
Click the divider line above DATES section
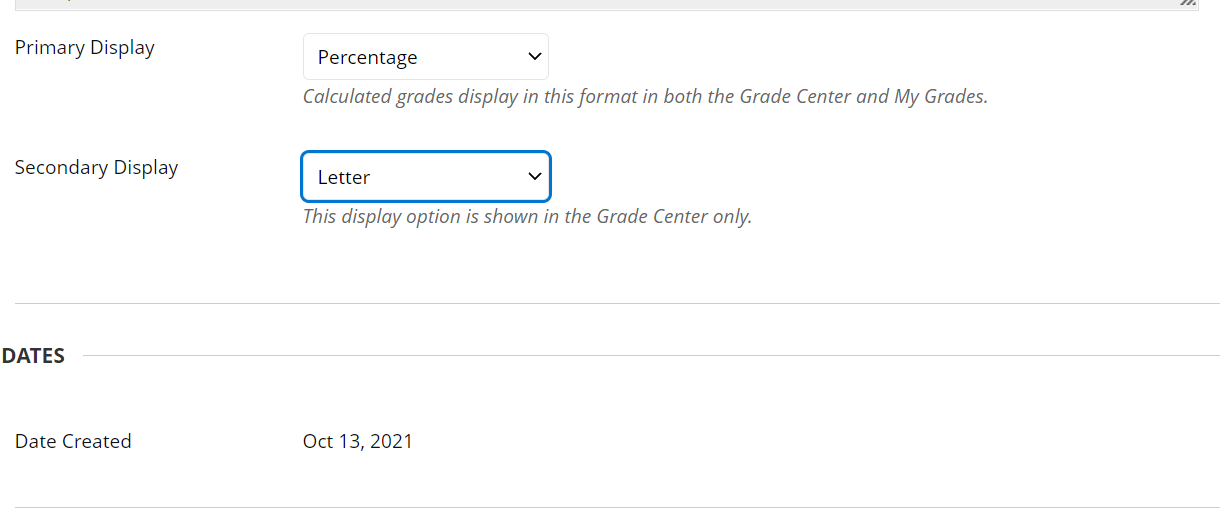click(617, 303)
